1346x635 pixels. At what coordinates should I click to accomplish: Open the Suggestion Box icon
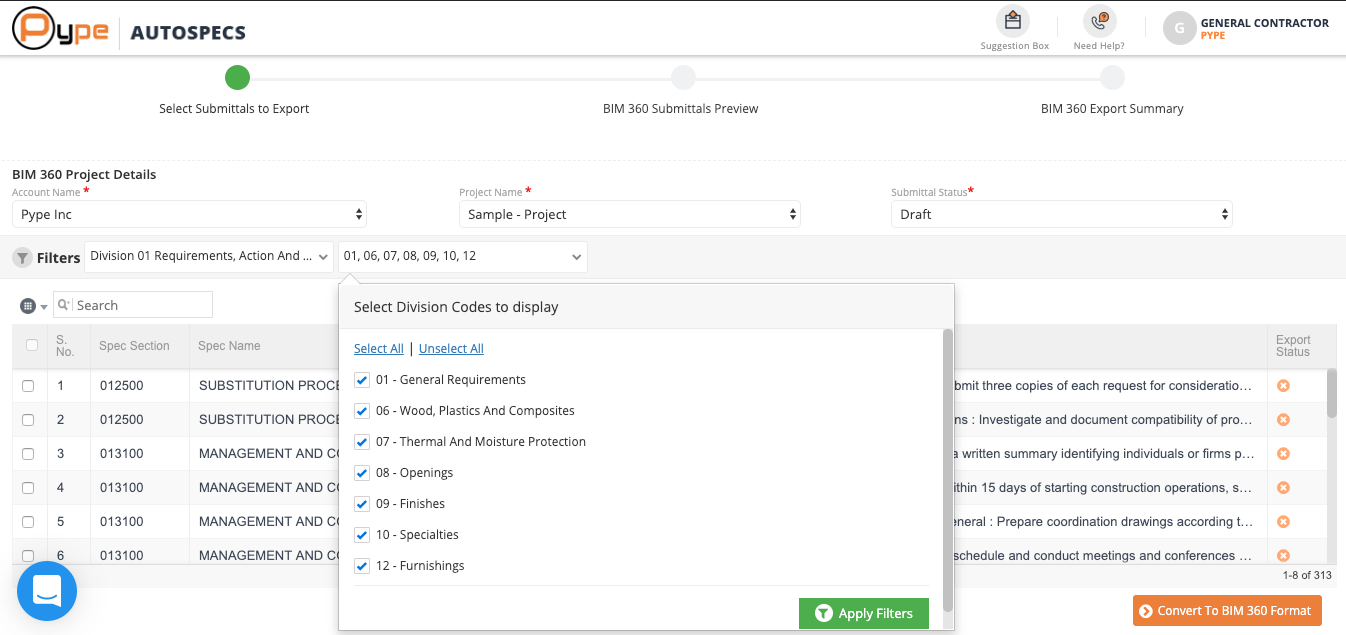1013,21
